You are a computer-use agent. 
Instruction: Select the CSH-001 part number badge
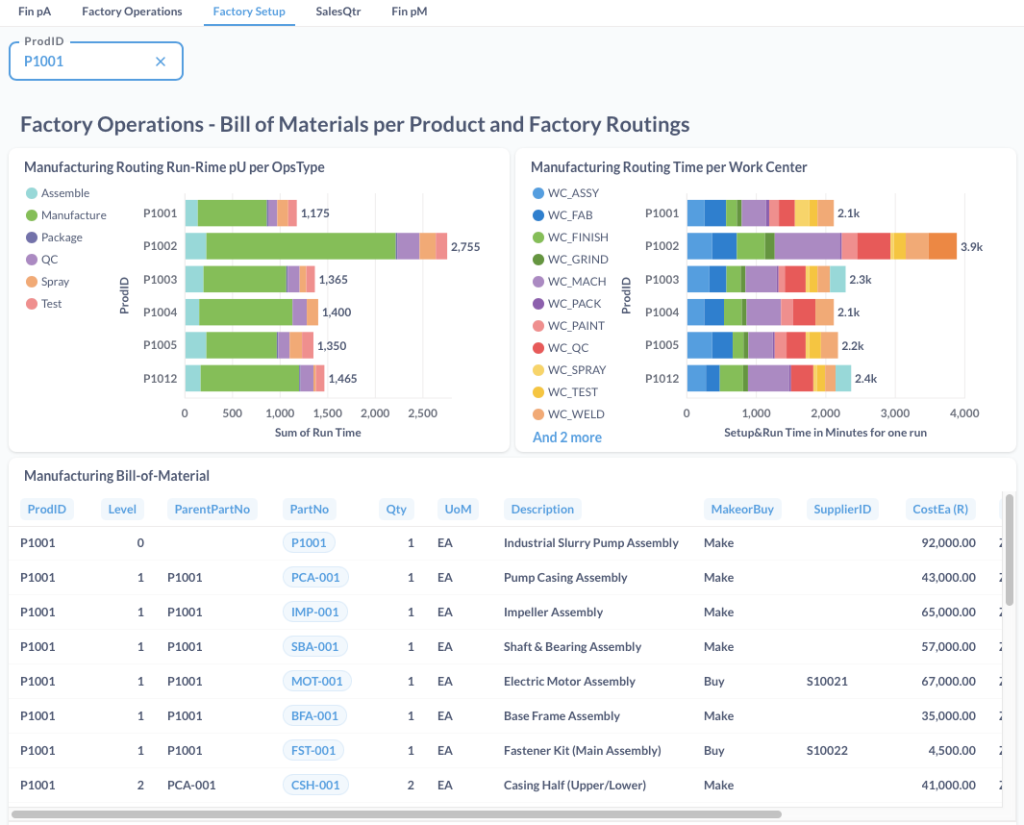click(315, 786)
